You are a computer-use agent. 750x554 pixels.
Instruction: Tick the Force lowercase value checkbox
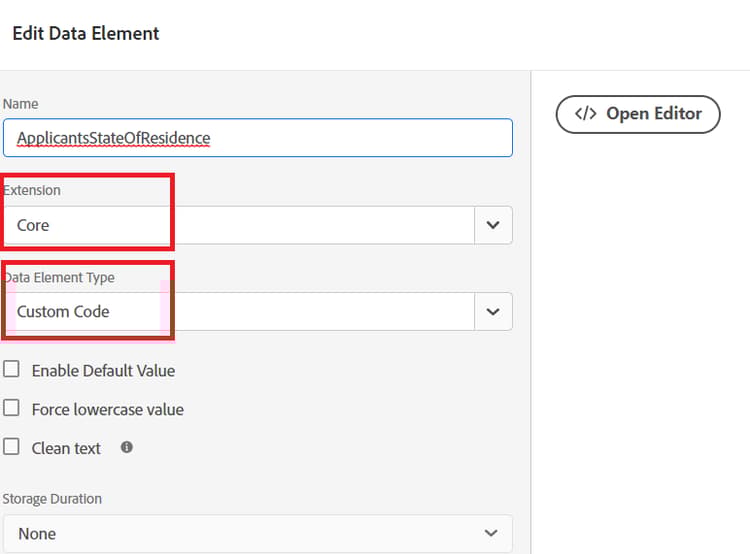[x=11, y=408]
